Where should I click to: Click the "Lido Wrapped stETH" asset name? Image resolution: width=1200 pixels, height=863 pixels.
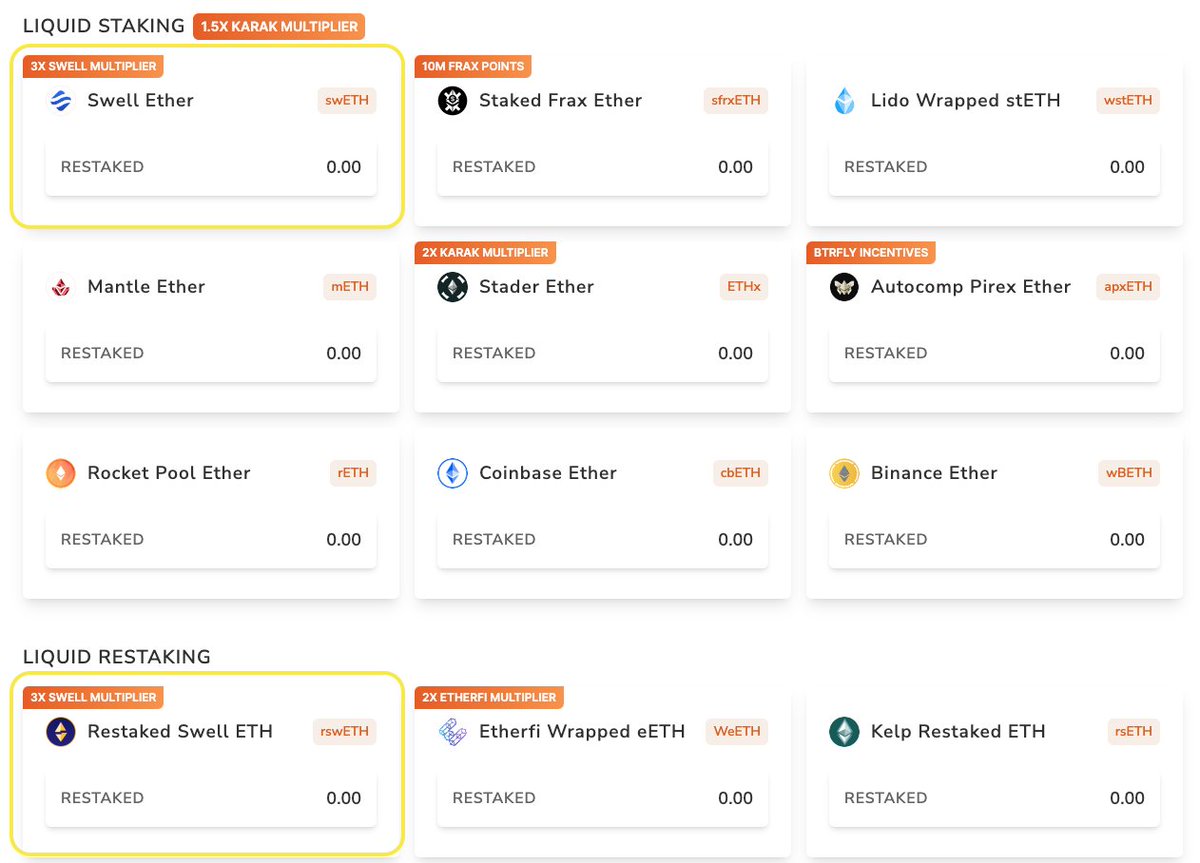tap(966, 100)
